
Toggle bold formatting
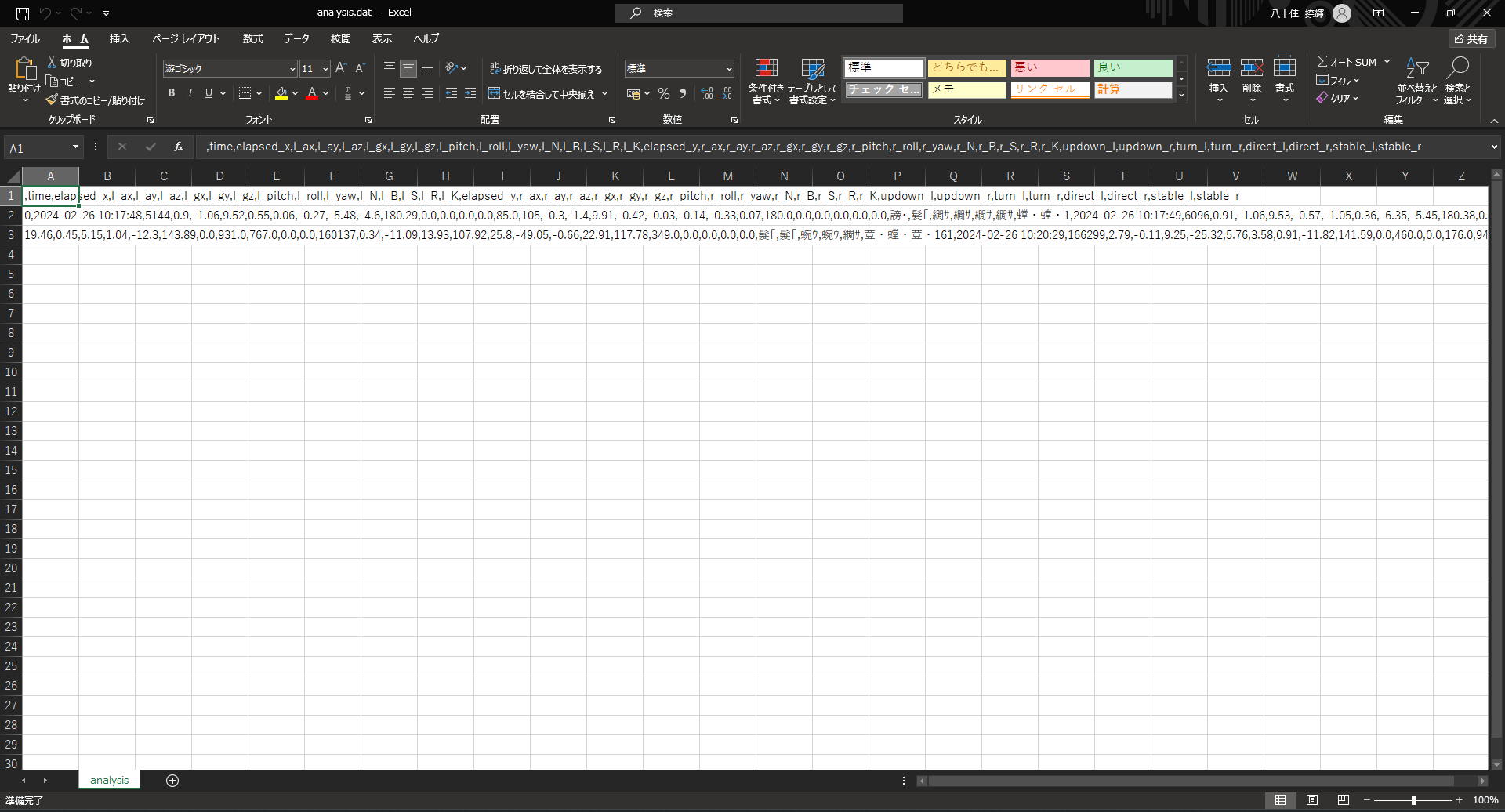[171, 92]
